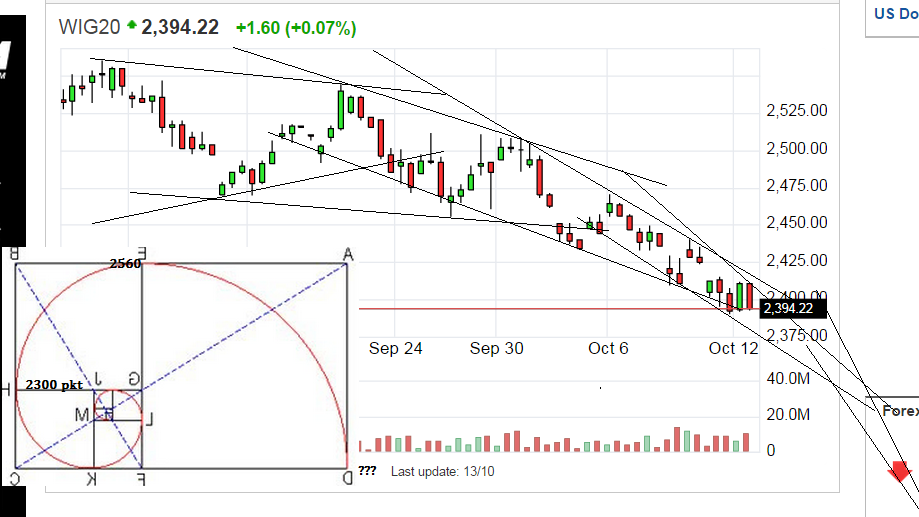Viewport: 919px width, 517px height.
Task: Open the US Do tab at top right
Action: 896,14
